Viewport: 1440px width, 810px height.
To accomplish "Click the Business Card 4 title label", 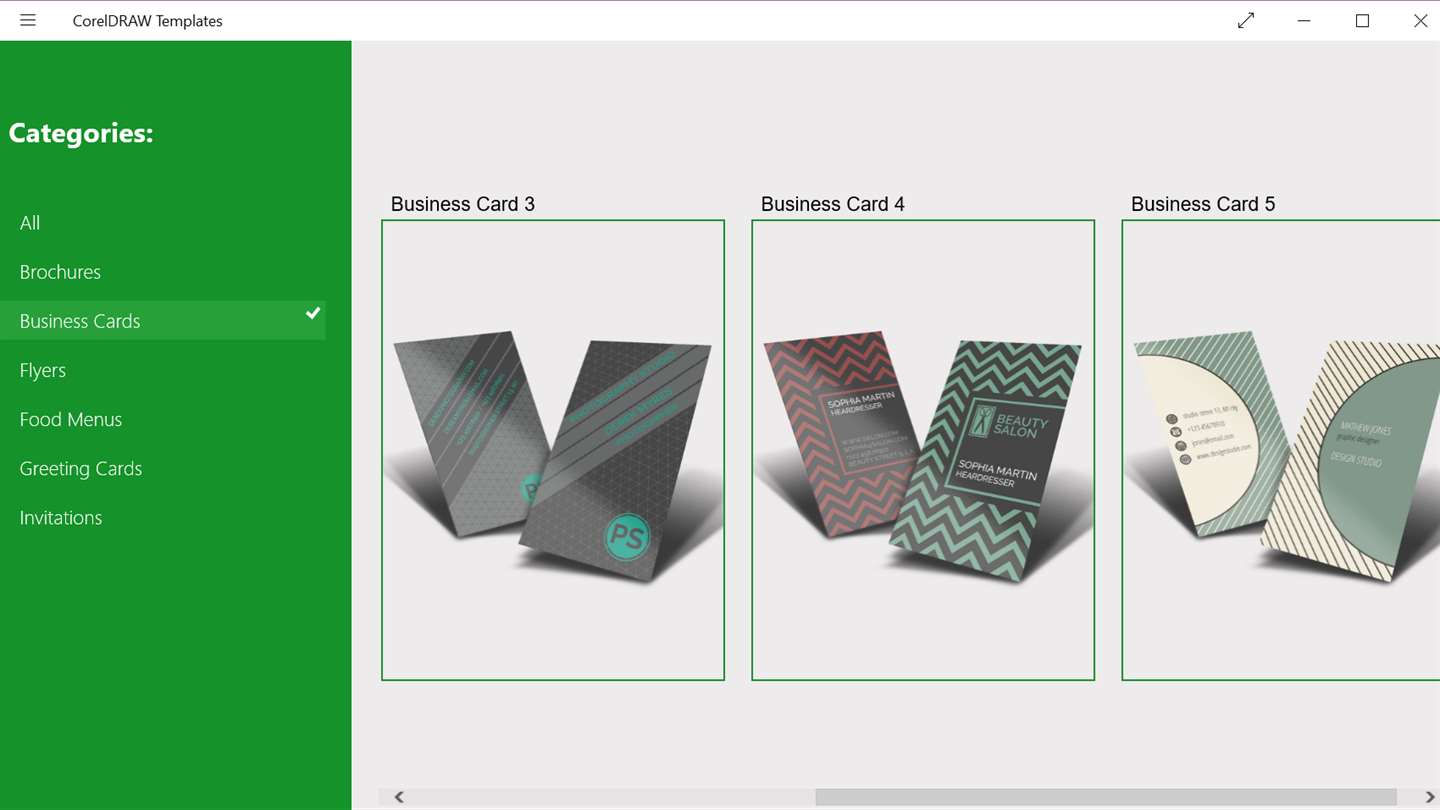I will 833,204.
